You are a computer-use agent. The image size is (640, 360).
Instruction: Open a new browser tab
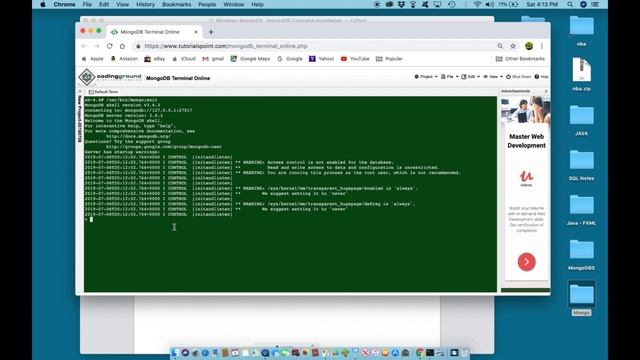[211, 32]
